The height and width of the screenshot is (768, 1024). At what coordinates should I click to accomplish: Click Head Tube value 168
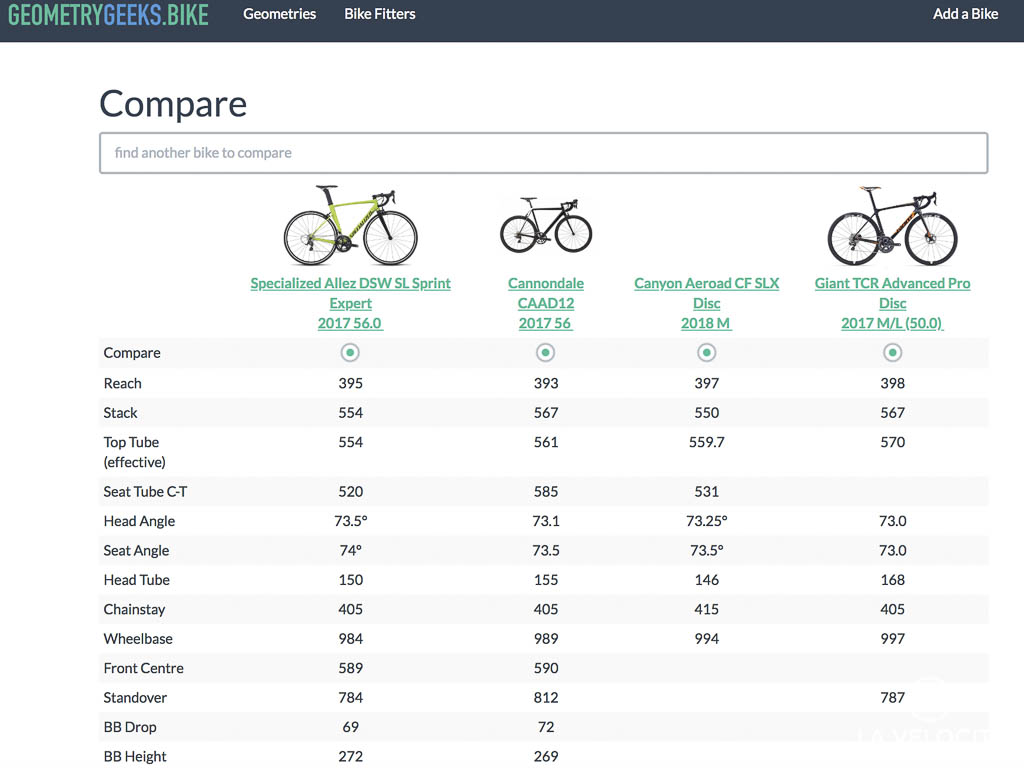[x=893, y=580]
